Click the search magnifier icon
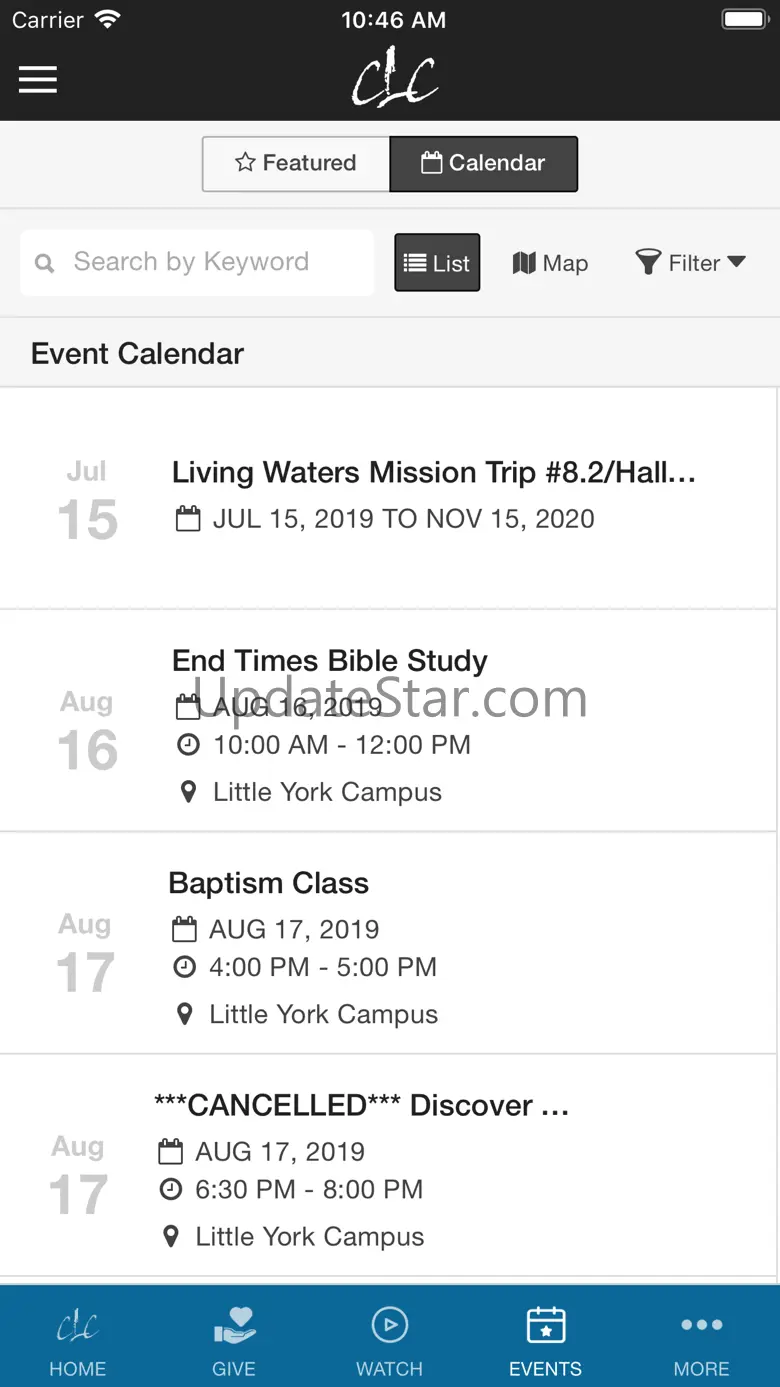The height and width of the screenshot is (1387, 780). [x=45, y=264]
